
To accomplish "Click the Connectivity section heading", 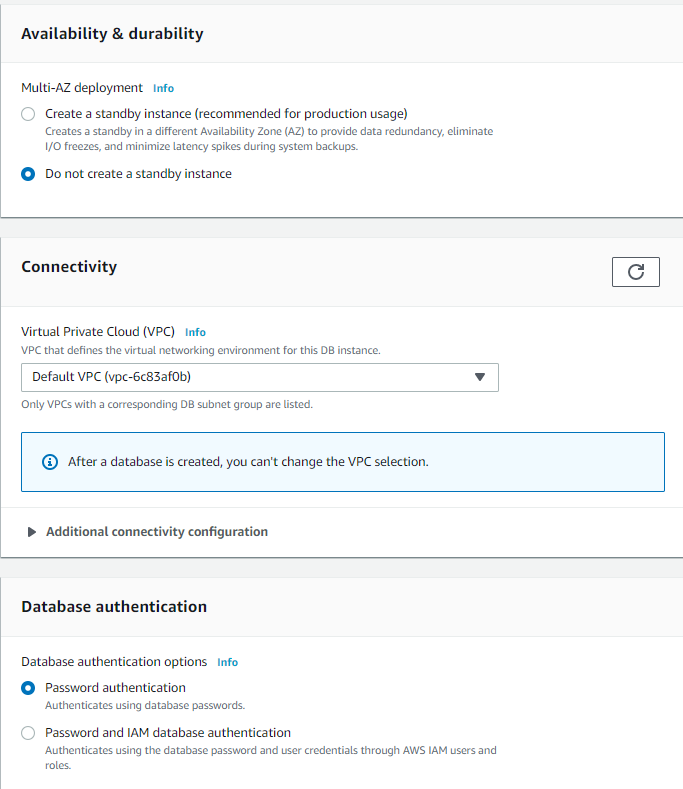I will point(69,267).
